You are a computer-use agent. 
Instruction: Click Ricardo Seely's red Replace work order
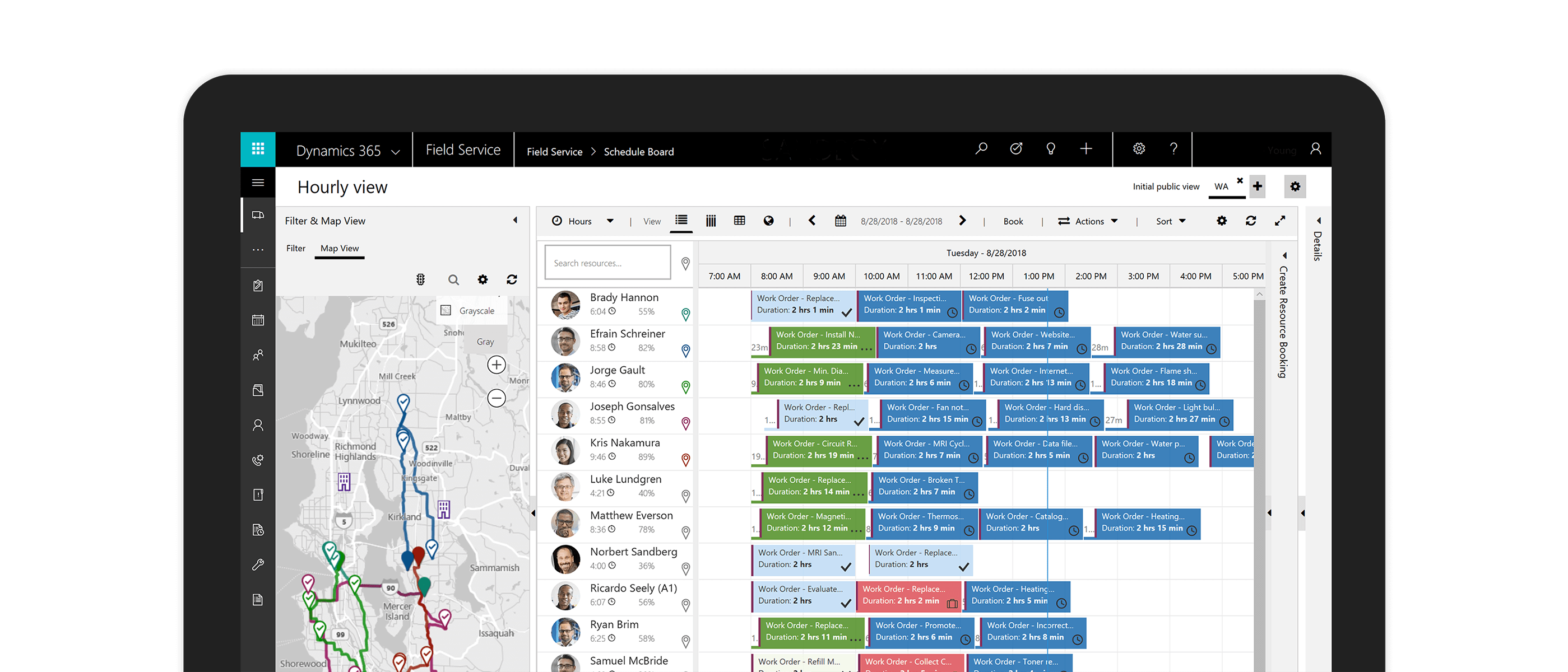pyautogui.click(x=909, y=595)
